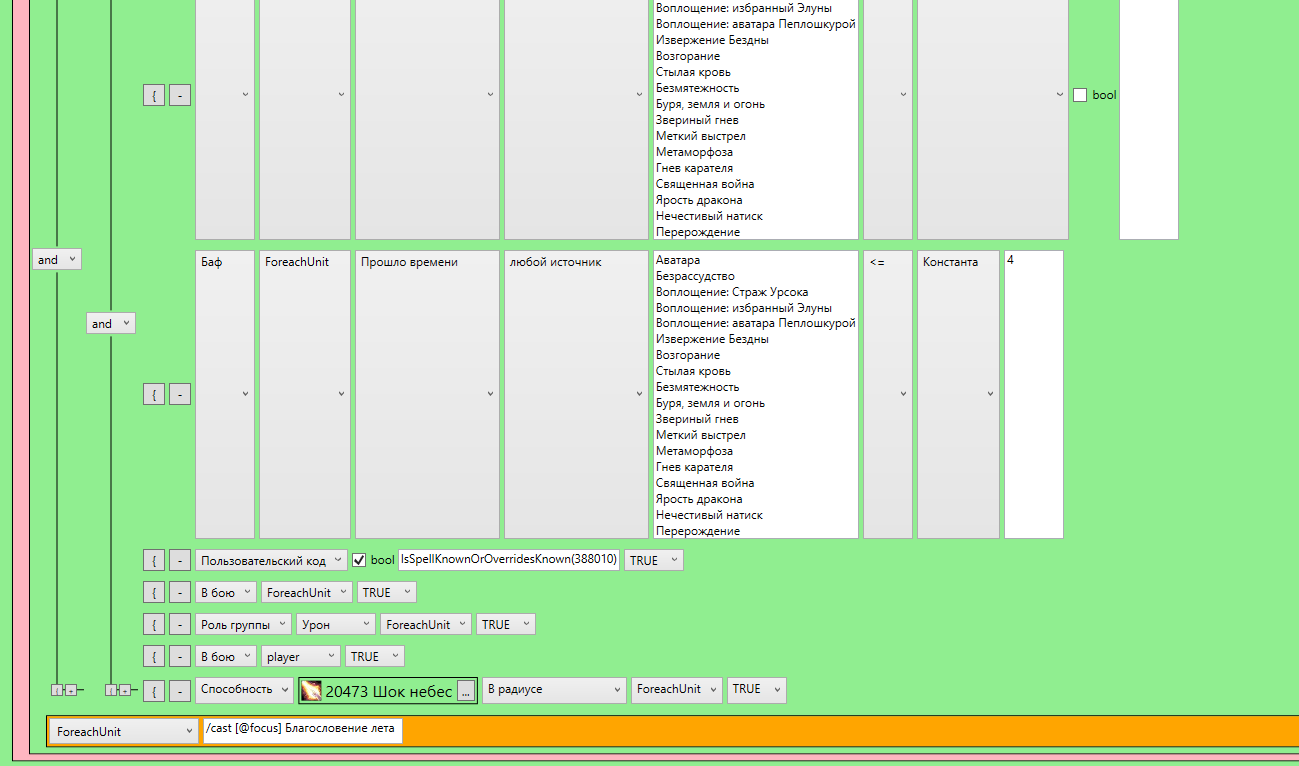Select Аватара in the buff list
The height and width of the screenshot is (766, 1299).
tap(678, 260)
